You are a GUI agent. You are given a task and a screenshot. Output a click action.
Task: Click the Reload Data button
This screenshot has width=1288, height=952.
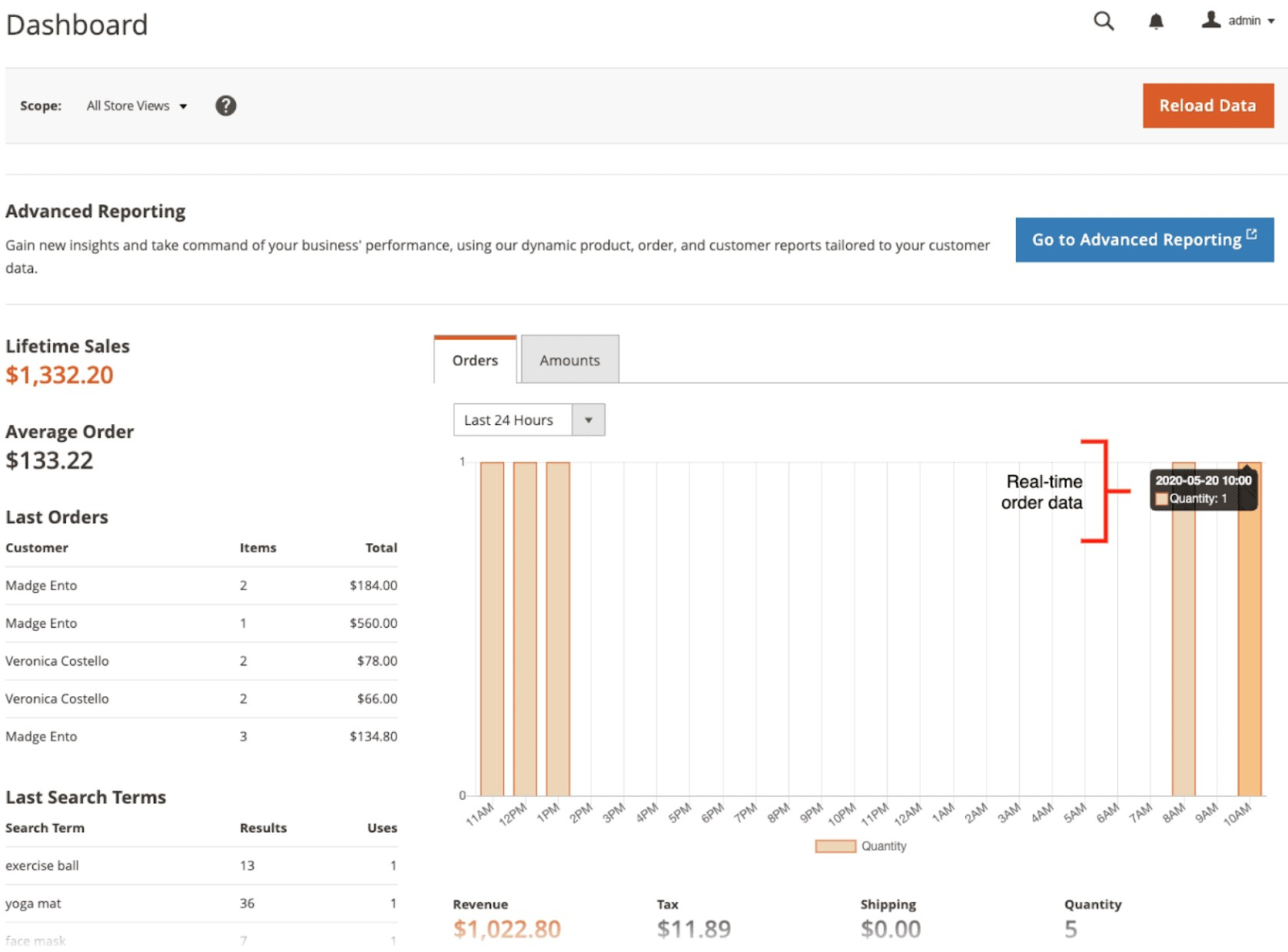(1207, 105)
